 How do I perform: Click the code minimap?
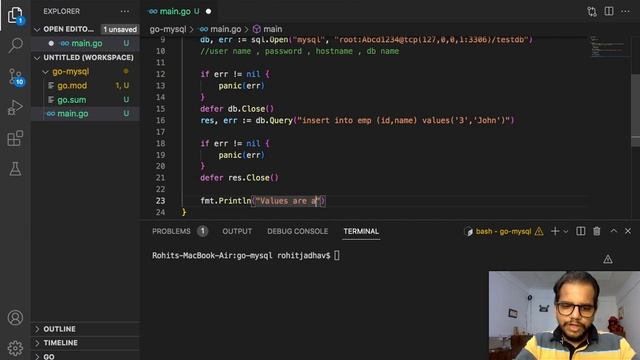[x=608, y=46]
